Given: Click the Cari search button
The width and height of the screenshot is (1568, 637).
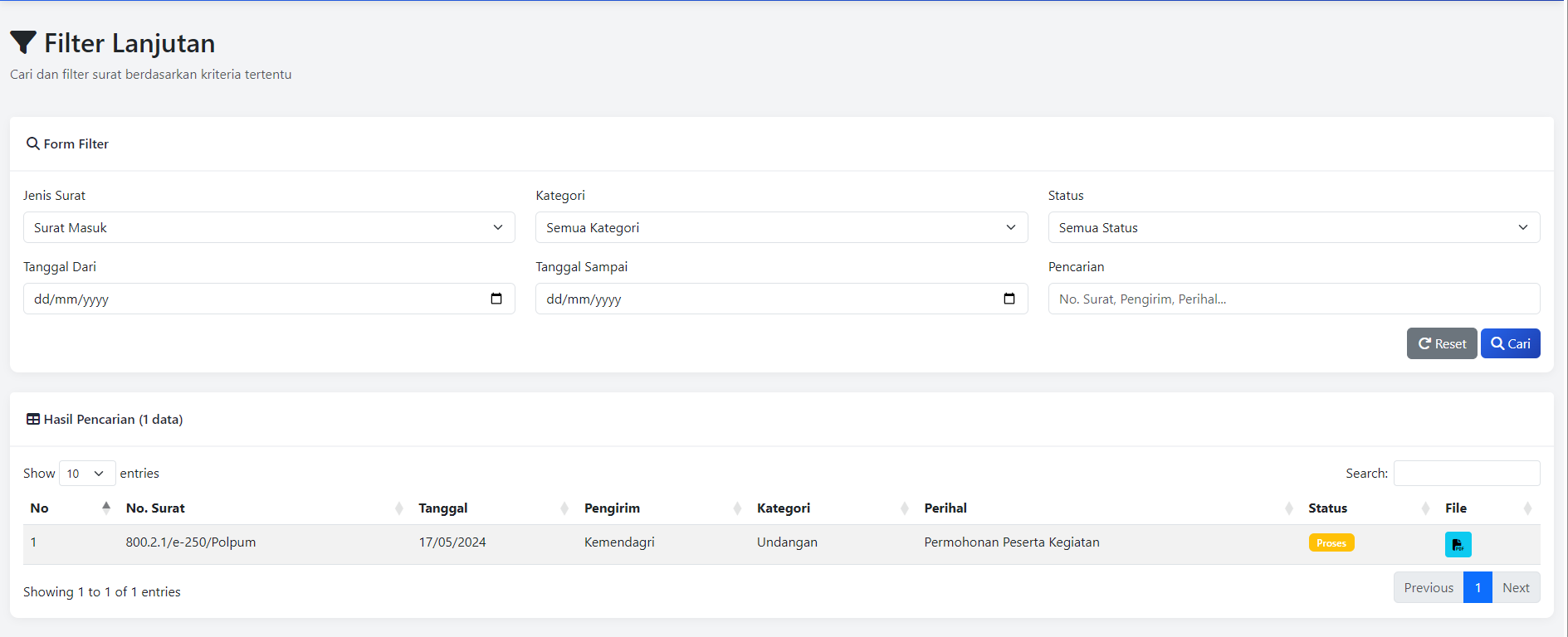Looking at the screenshot, I should pos(1511,343).
